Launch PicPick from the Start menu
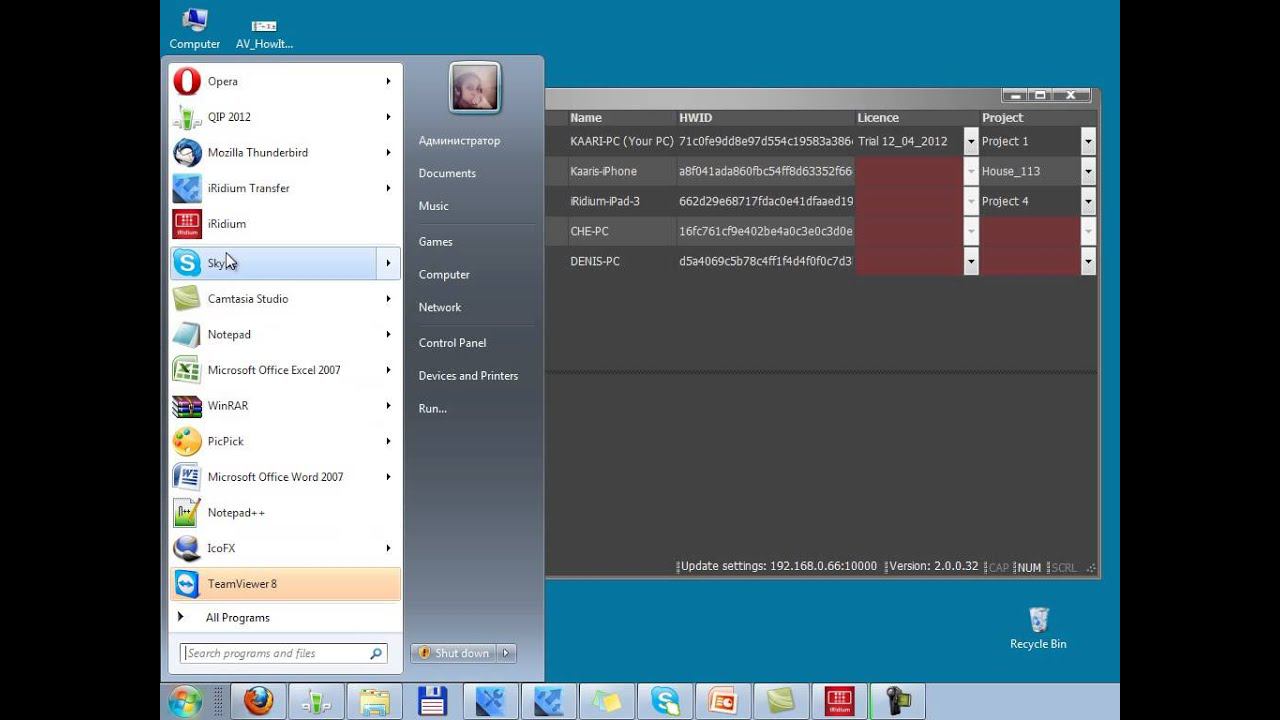The image size is (1280, 720). (285, 441)
